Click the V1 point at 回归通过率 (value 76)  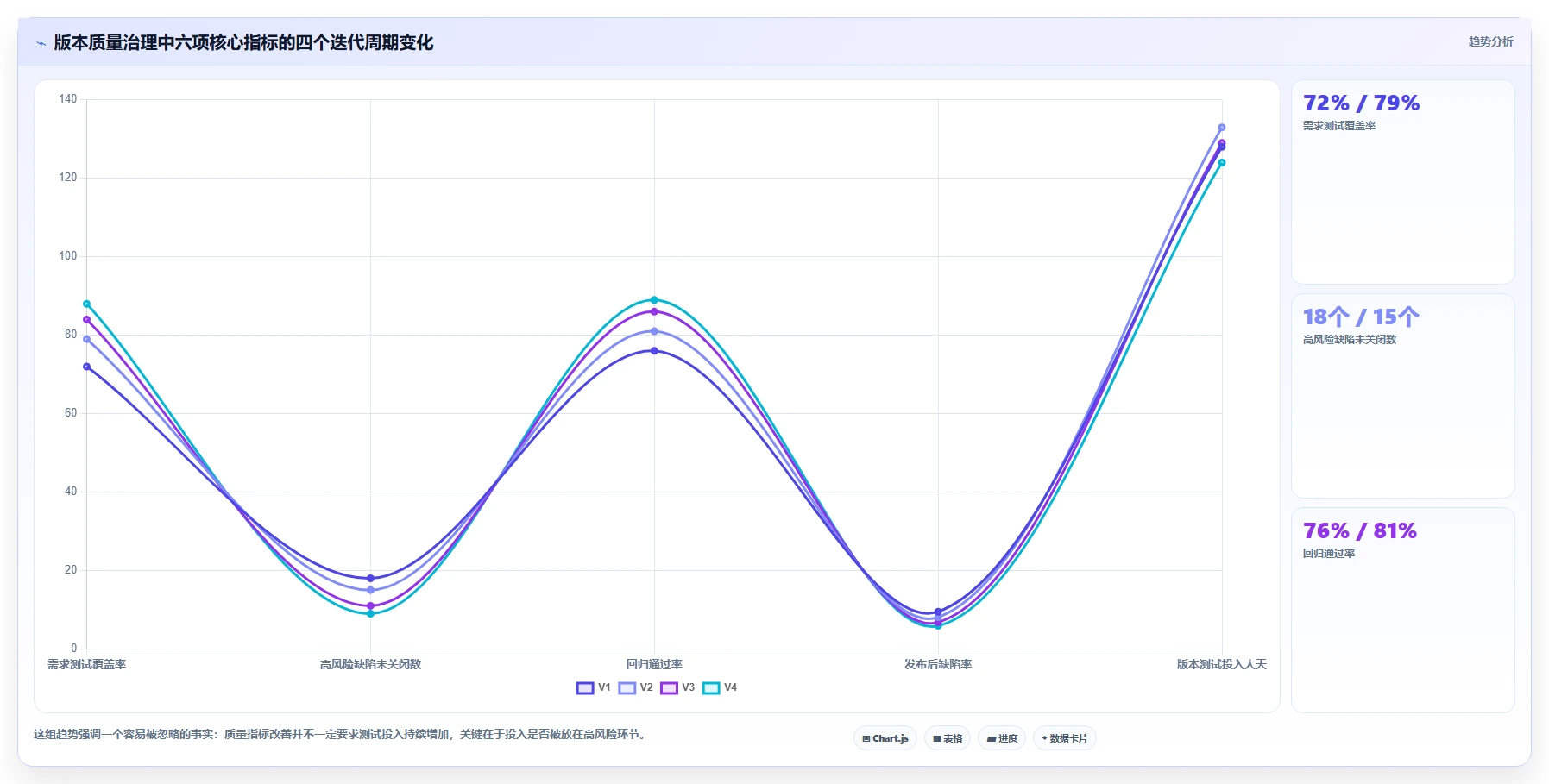(x=654, y=351)
